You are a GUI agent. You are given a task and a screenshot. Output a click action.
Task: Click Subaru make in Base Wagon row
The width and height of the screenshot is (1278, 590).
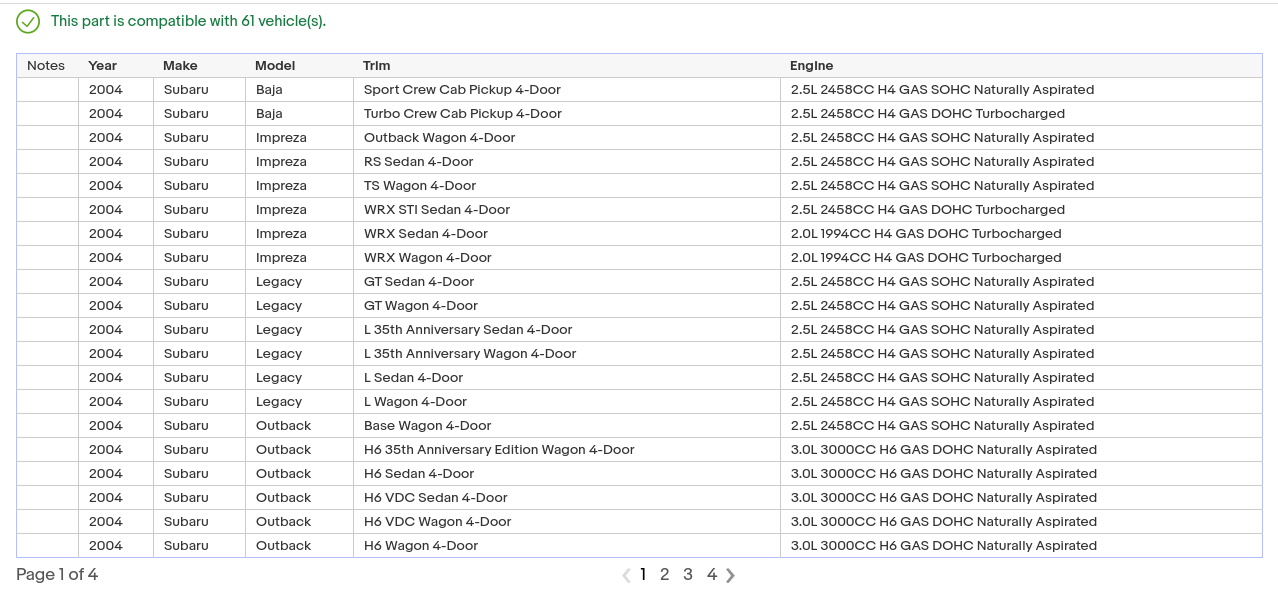coord(200,426)
